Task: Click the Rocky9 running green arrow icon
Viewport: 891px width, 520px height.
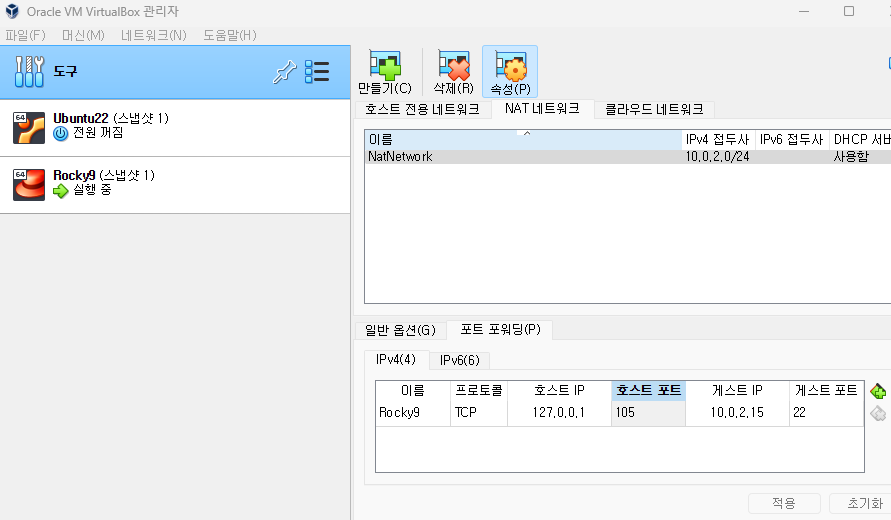Action: 60,191
